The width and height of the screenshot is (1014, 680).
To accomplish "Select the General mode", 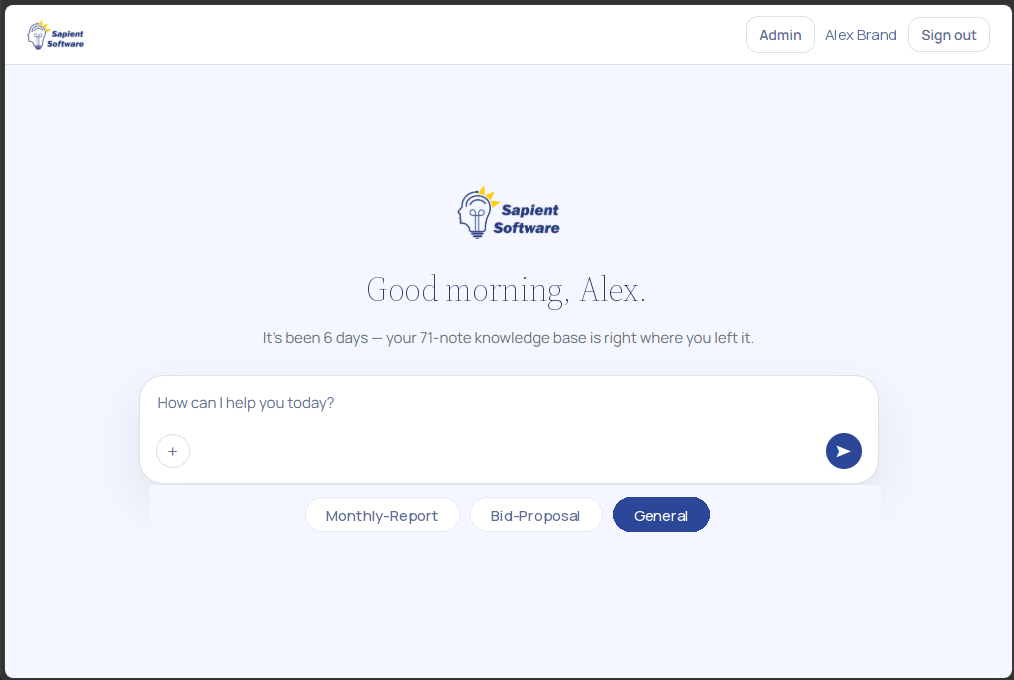I will pyautogui.click(x=661, y=515).
